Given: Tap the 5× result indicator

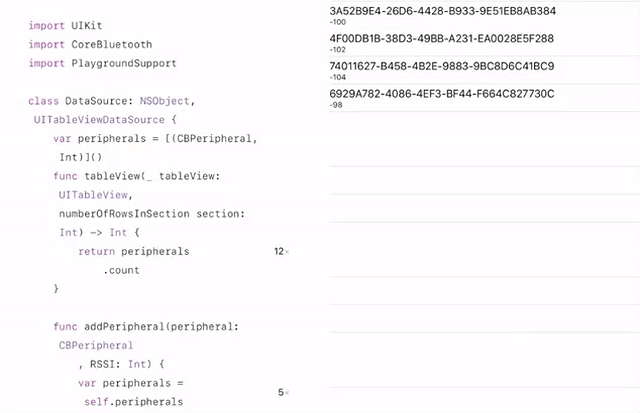Looking at the screenshot, I should tap(283, 393).
